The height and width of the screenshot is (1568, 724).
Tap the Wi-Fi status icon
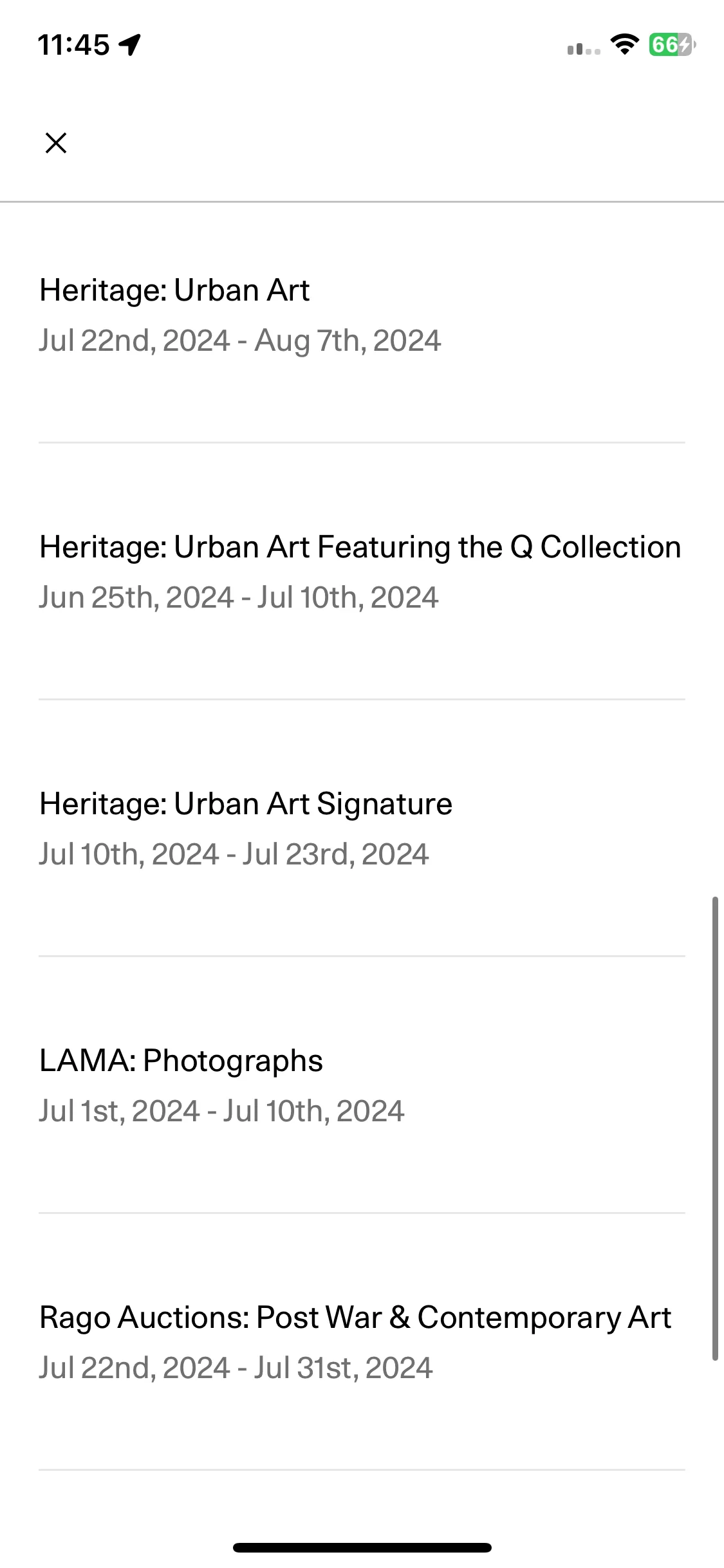pos(624,44)
